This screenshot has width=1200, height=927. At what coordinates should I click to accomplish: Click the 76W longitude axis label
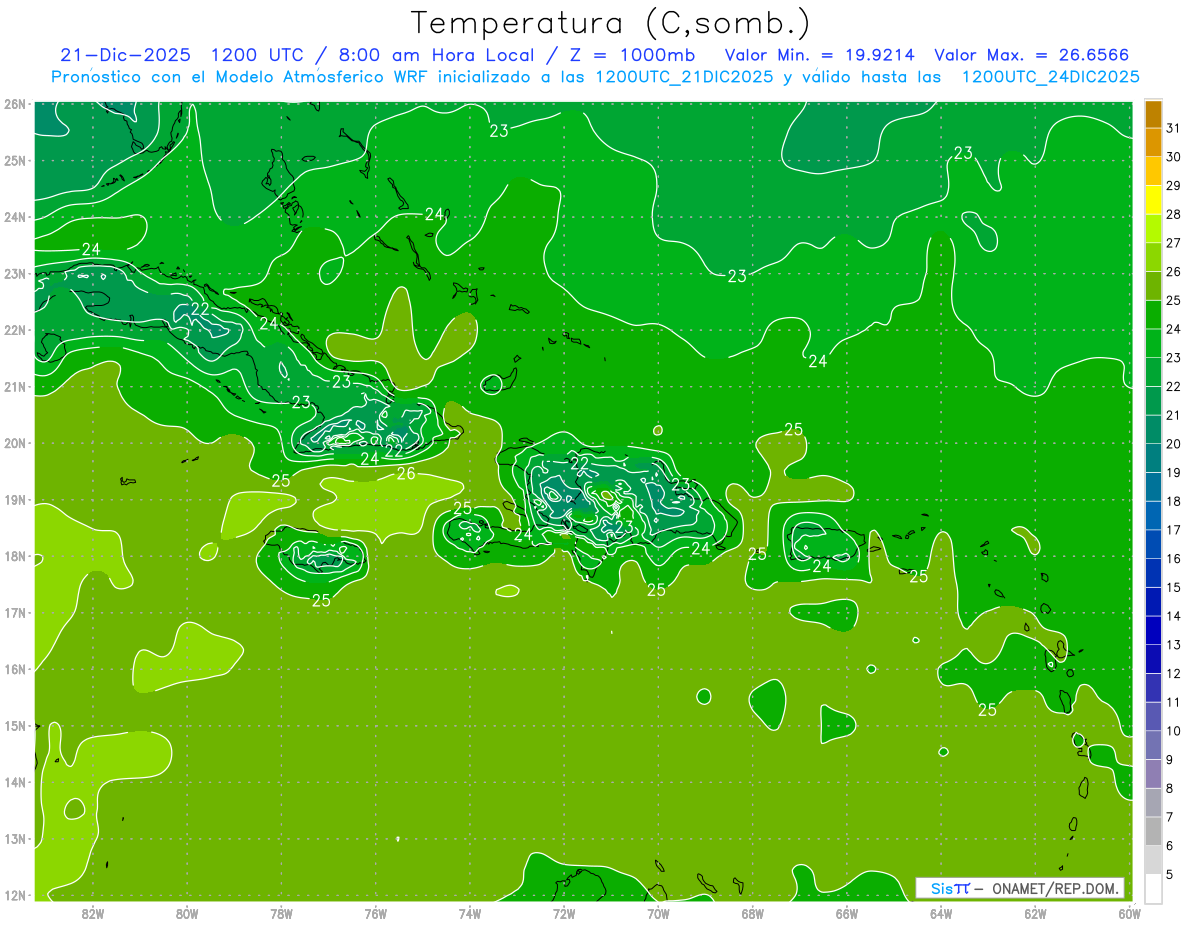pos(376,913)
